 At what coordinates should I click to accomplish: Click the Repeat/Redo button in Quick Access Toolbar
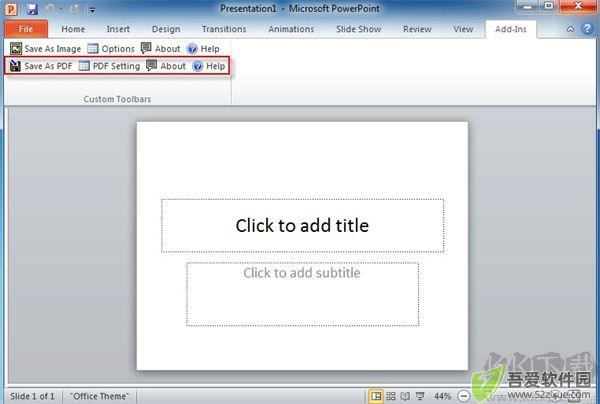tap(76, 8)
